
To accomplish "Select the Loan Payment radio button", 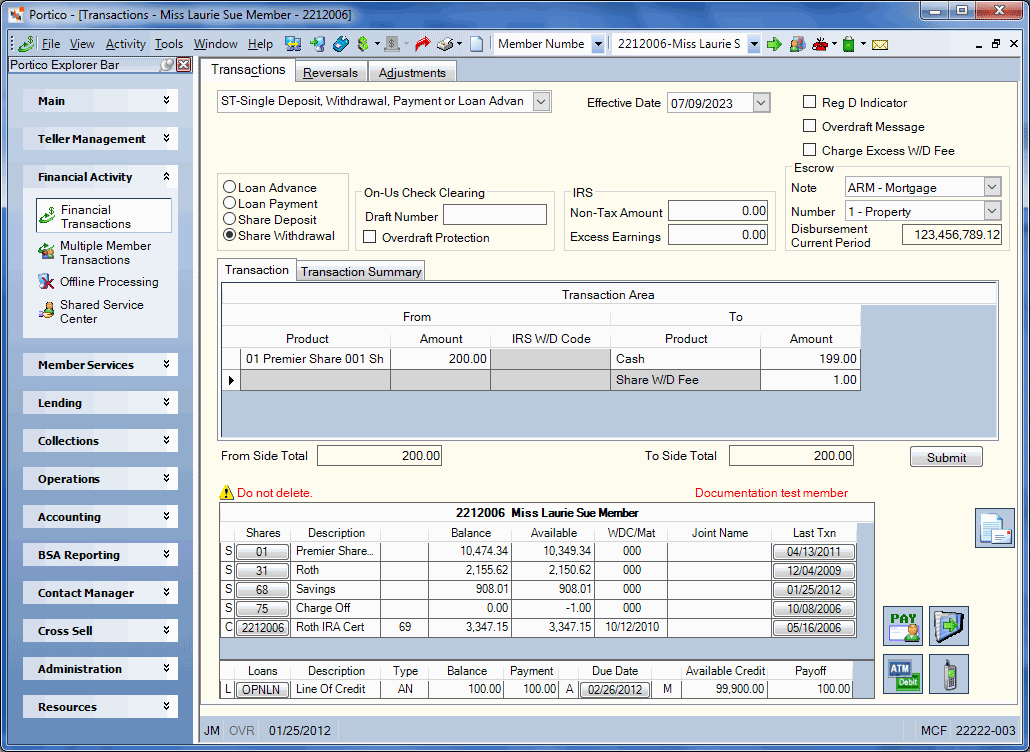I will click(x=229, y=204).
